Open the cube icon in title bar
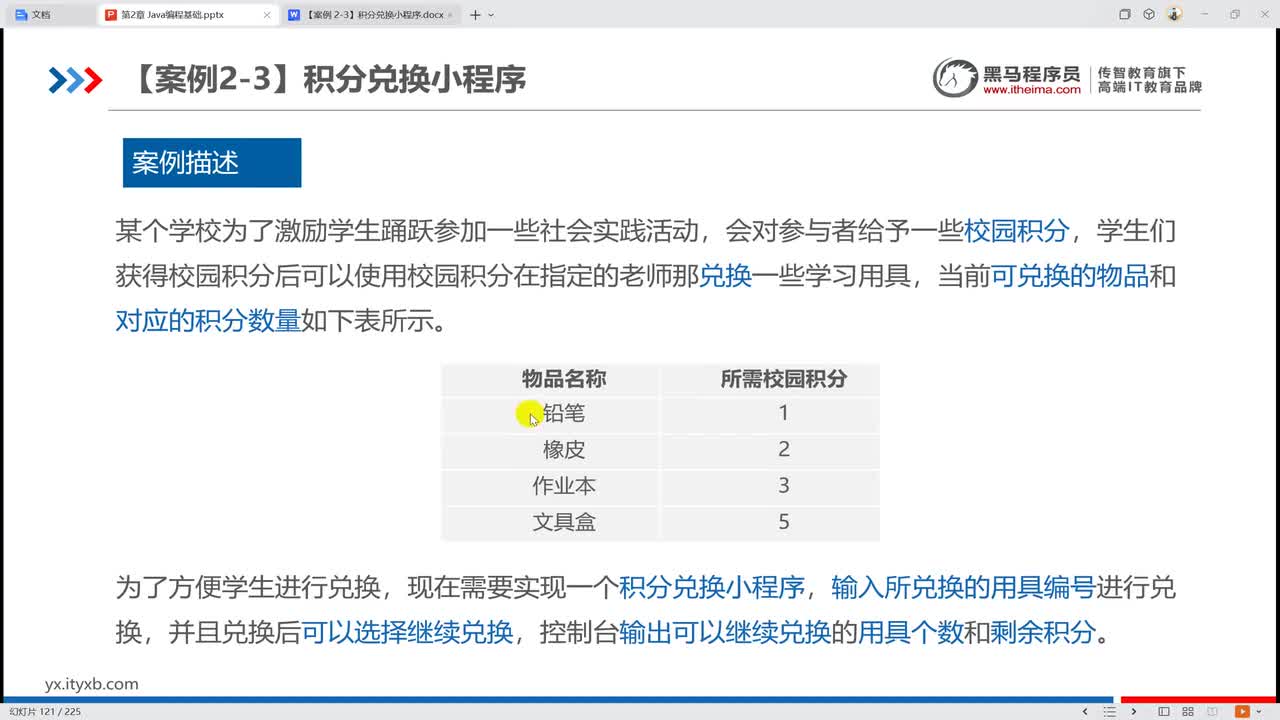The image size is (1280, 720). coord(1149,14)
